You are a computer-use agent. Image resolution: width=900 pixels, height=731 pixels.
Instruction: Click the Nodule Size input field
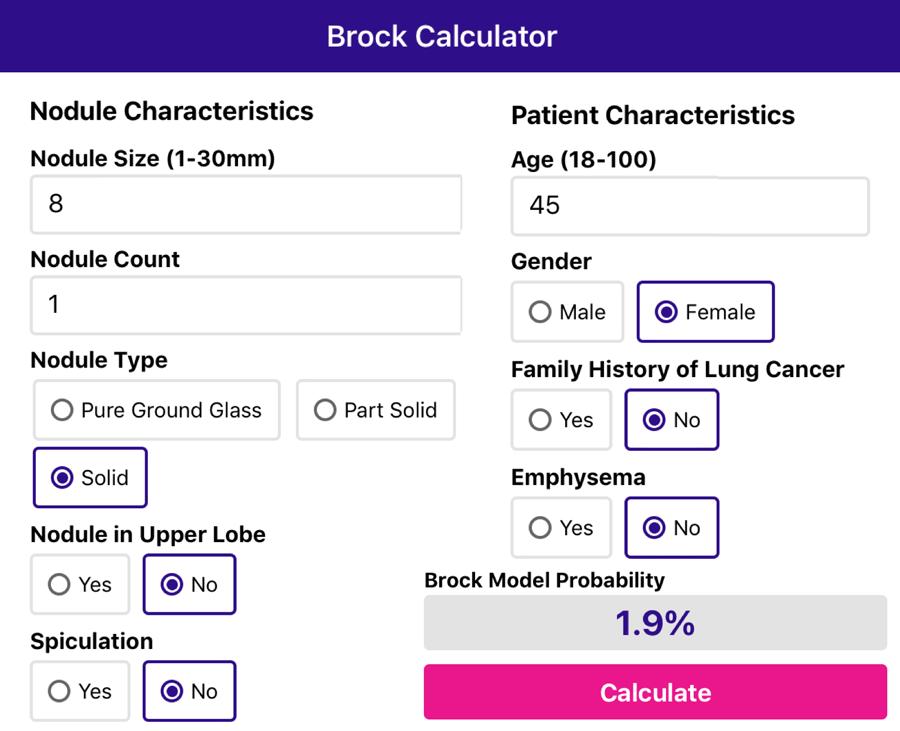coord(246,204)
